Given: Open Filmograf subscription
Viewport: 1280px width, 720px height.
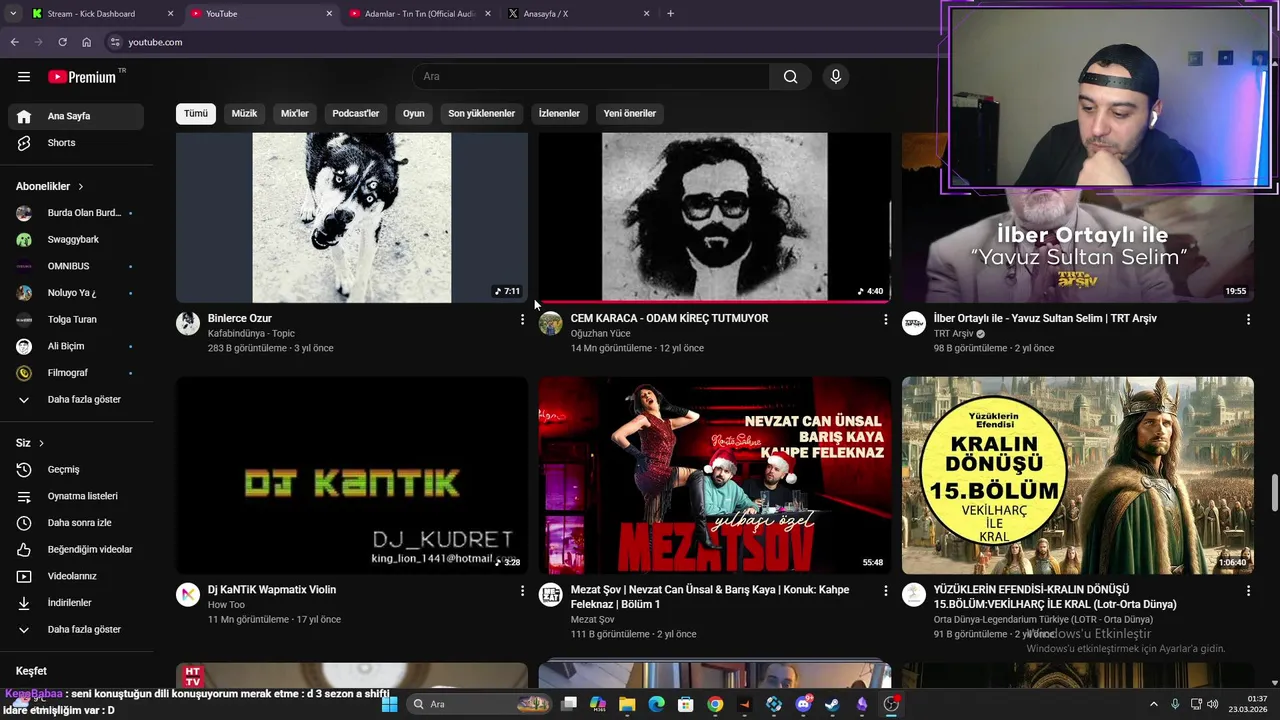Looking at the screenshot, I should point(76,373).
